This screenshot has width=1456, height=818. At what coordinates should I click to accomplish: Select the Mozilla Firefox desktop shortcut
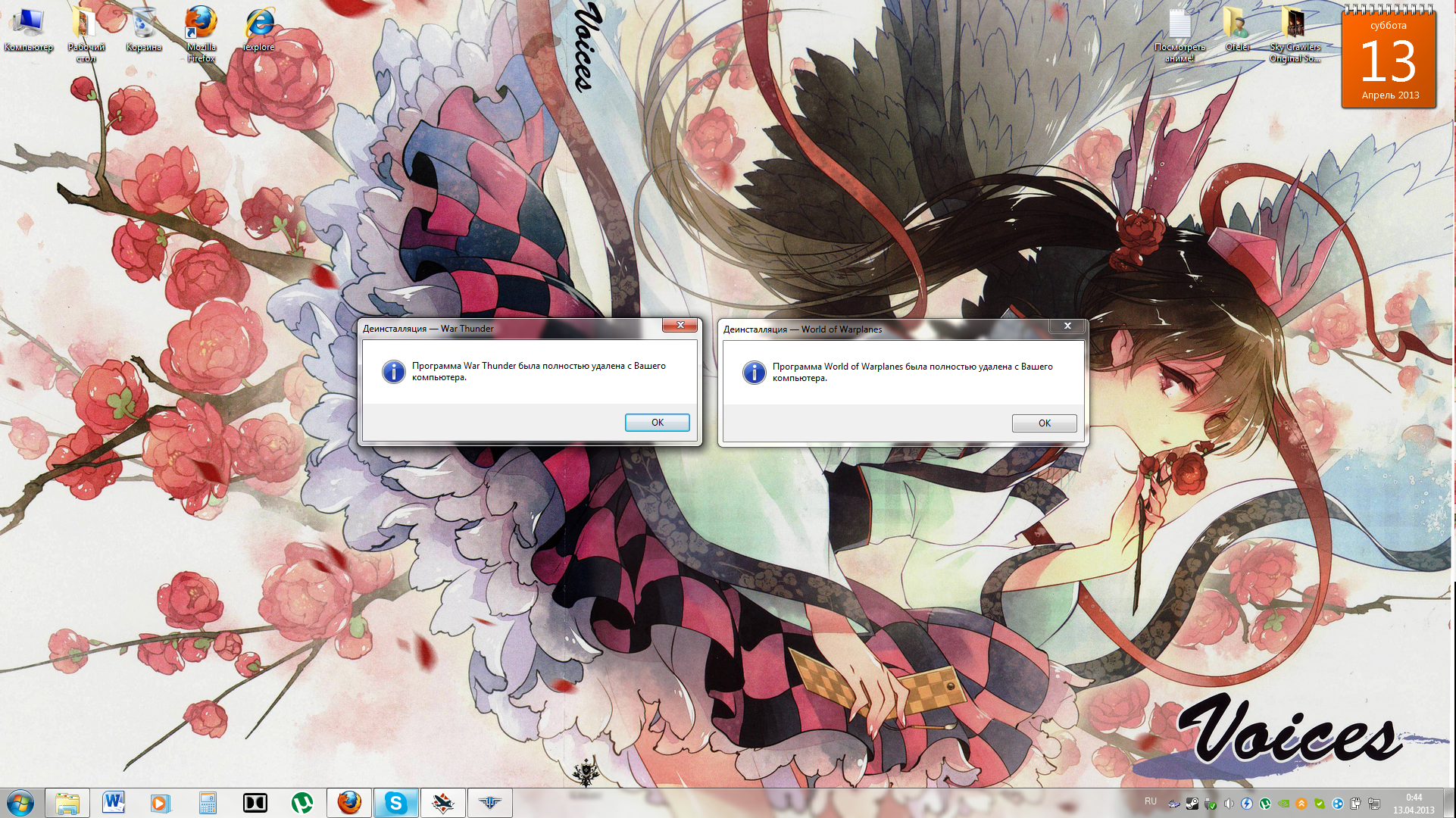point(202,34)
